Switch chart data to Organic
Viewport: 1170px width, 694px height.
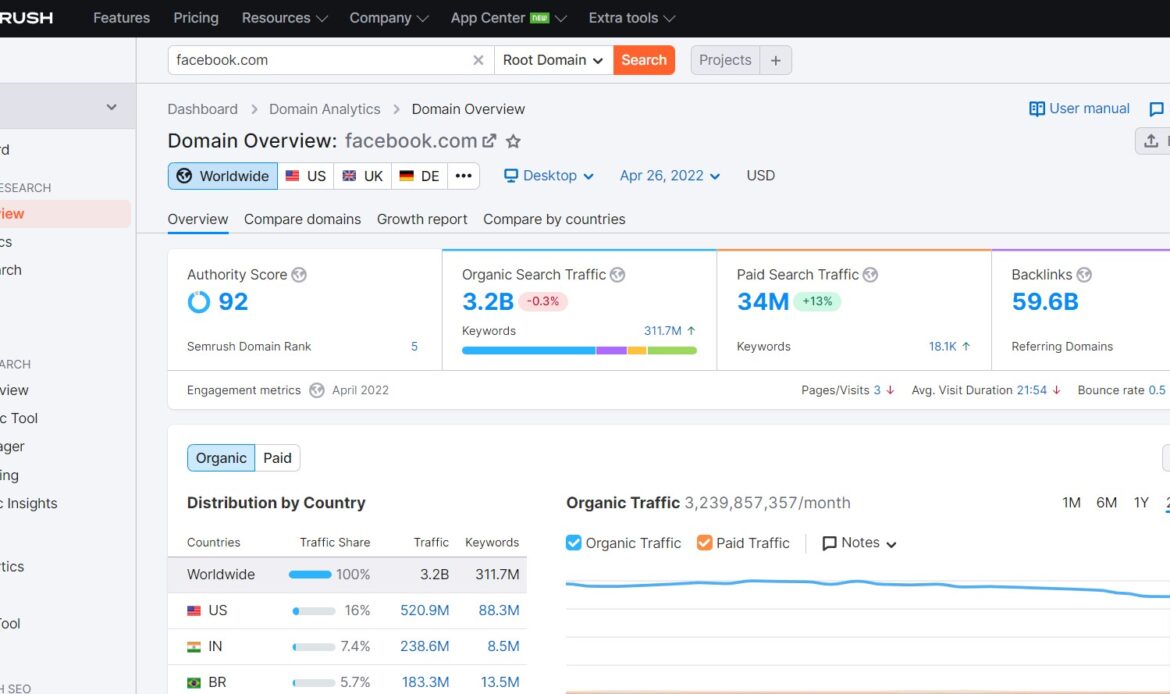point(221,458)
